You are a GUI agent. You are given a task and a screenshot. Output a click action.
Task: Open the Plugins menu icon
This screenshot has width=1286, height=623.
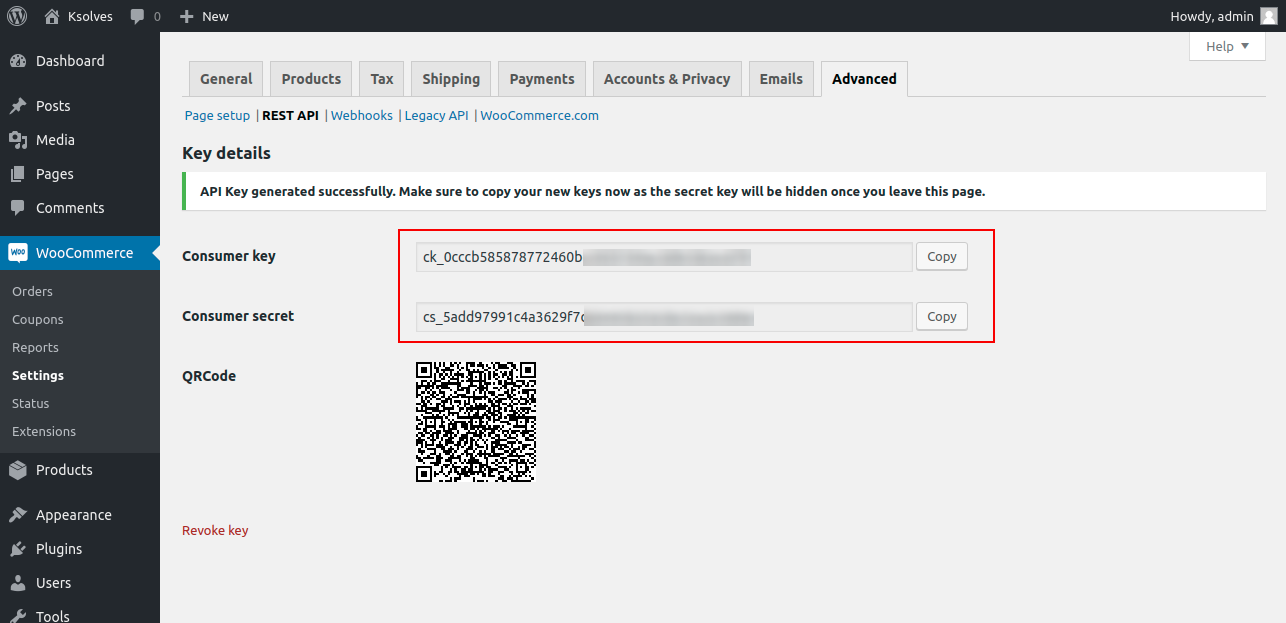[x=18, y=549]
